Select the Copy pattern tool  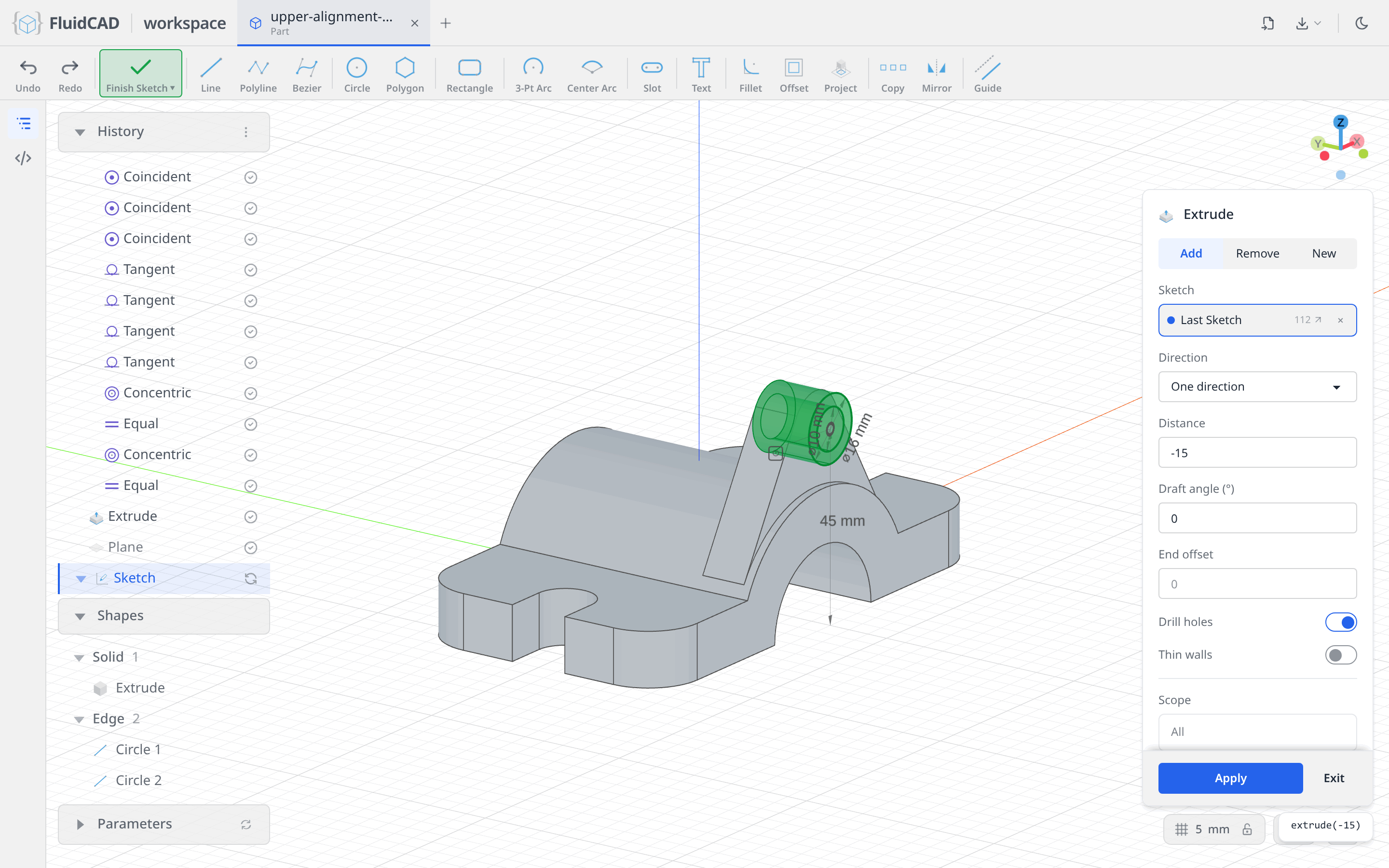coord(893,75)
